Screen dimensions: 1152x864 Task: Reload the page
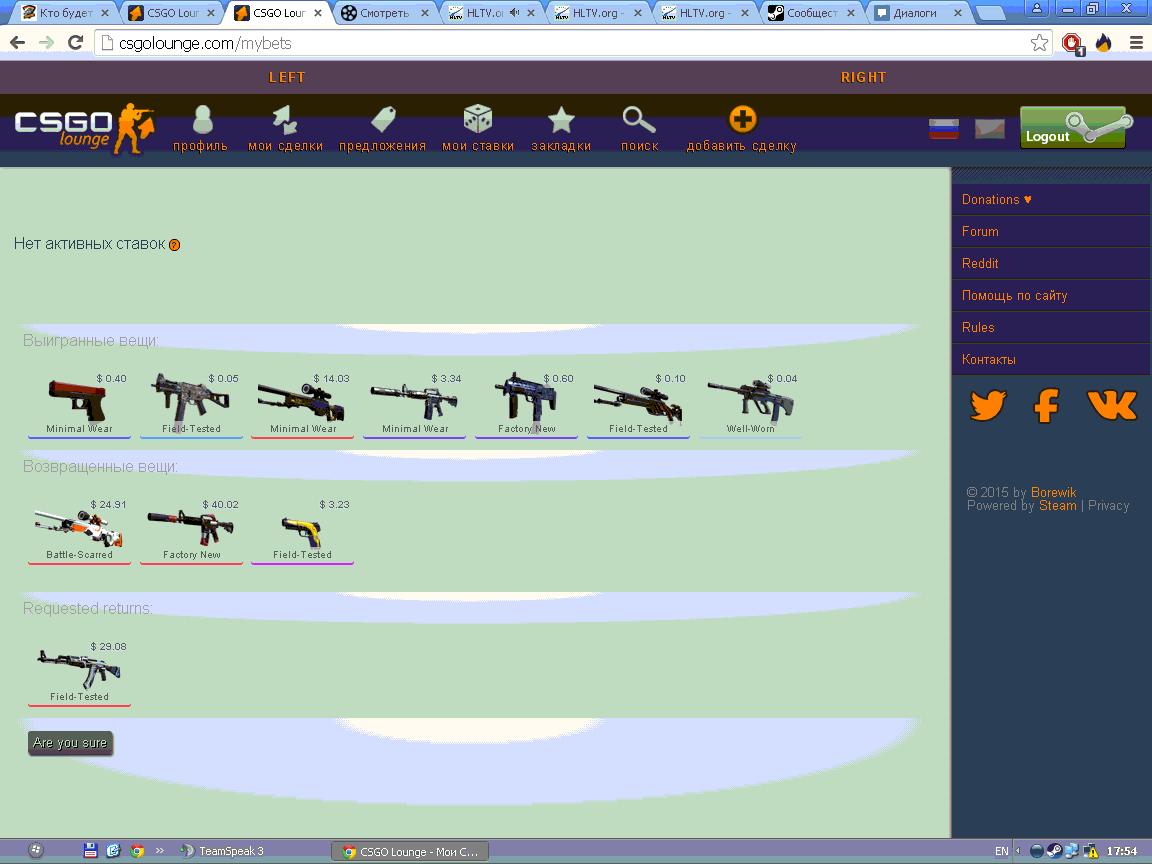[75, 43]
